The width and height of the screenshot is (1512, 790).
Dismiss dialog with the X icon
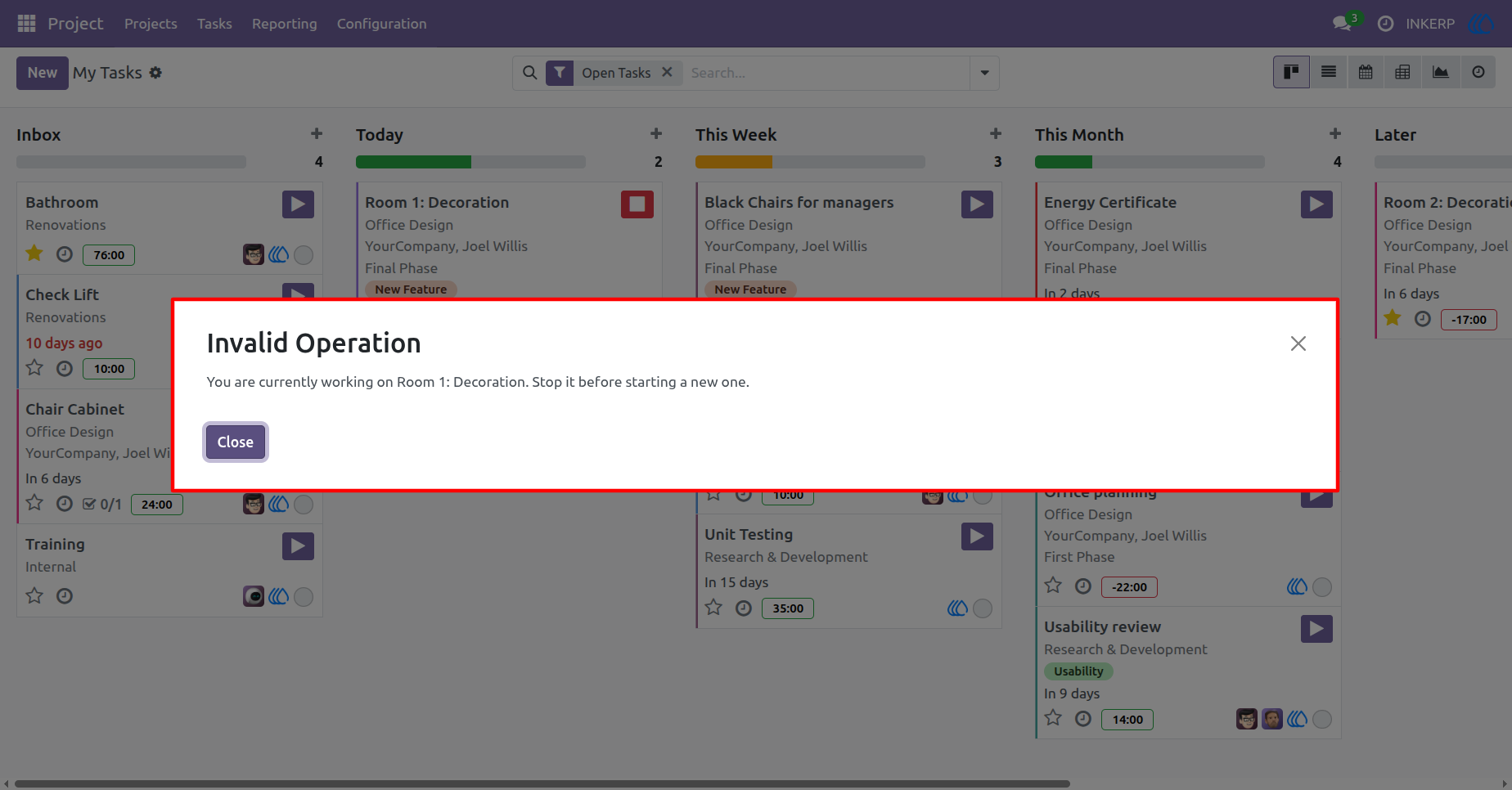pos(1298,343)
